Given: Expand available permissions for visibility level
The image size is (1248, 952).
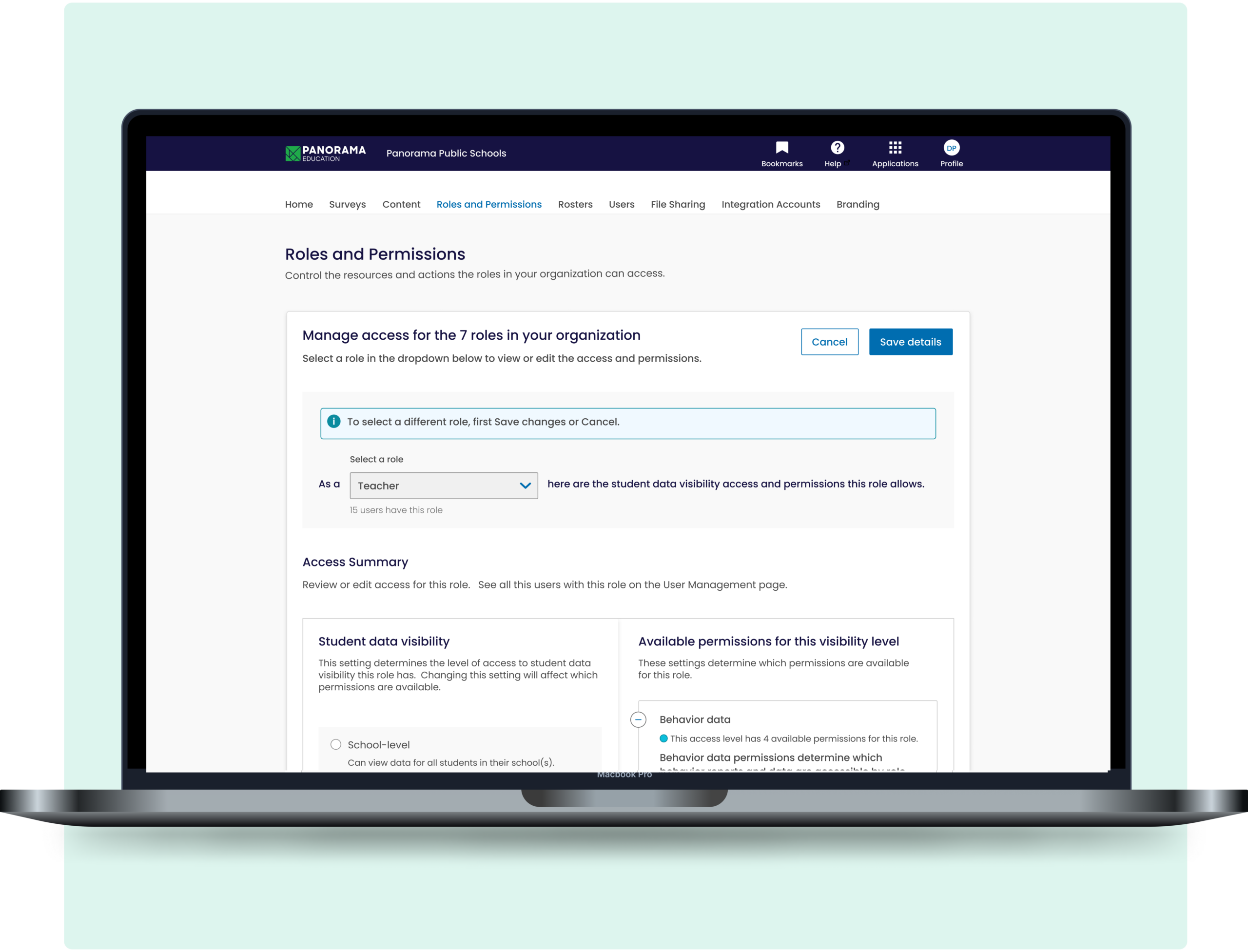Looking at the screenshot, I should [x=639, y=719].
